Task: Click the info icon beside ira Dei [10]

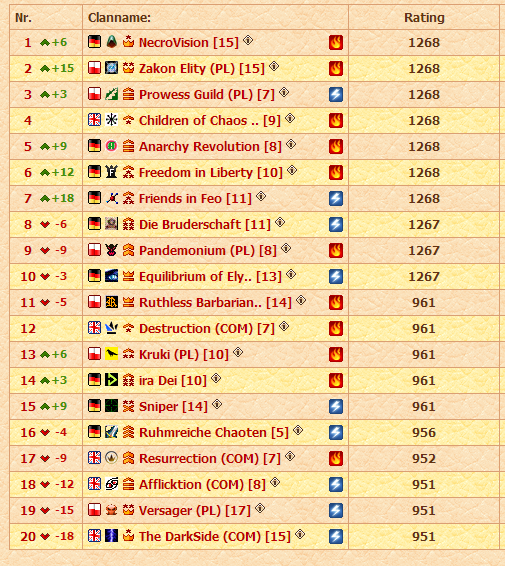Action: point(216,378)
